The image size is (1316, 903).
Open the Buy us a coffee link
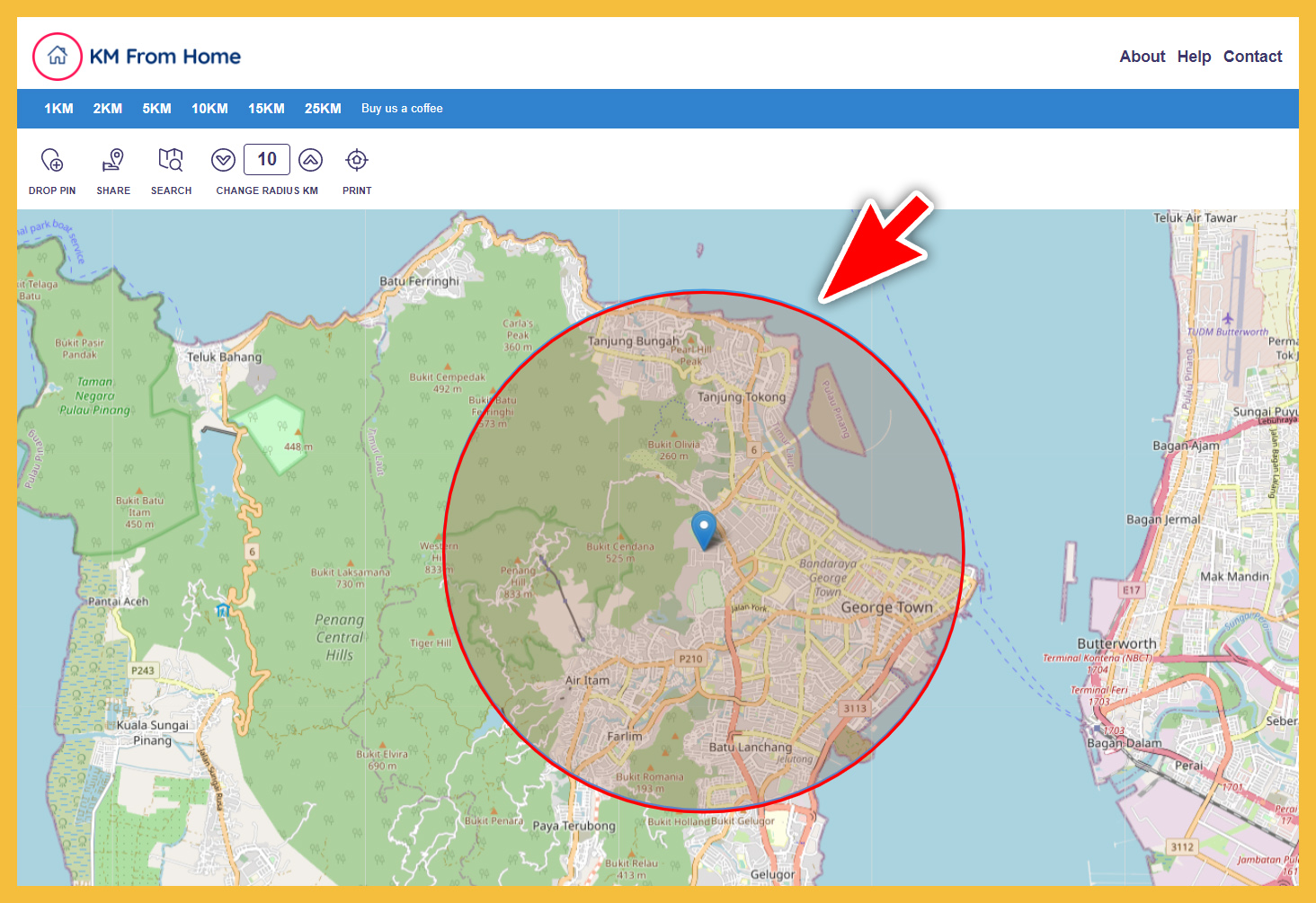(402, 109)
